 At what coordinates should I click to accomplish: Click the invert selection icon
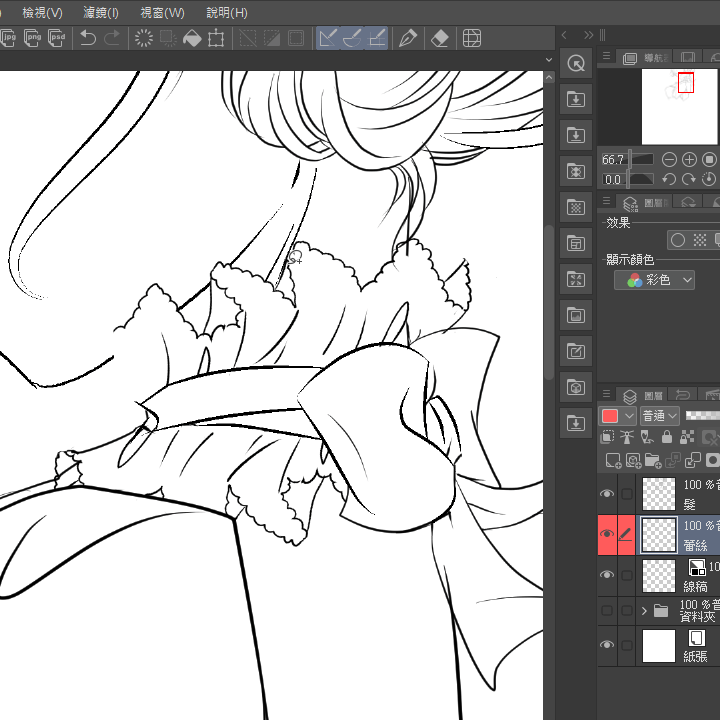click(272, 38)
